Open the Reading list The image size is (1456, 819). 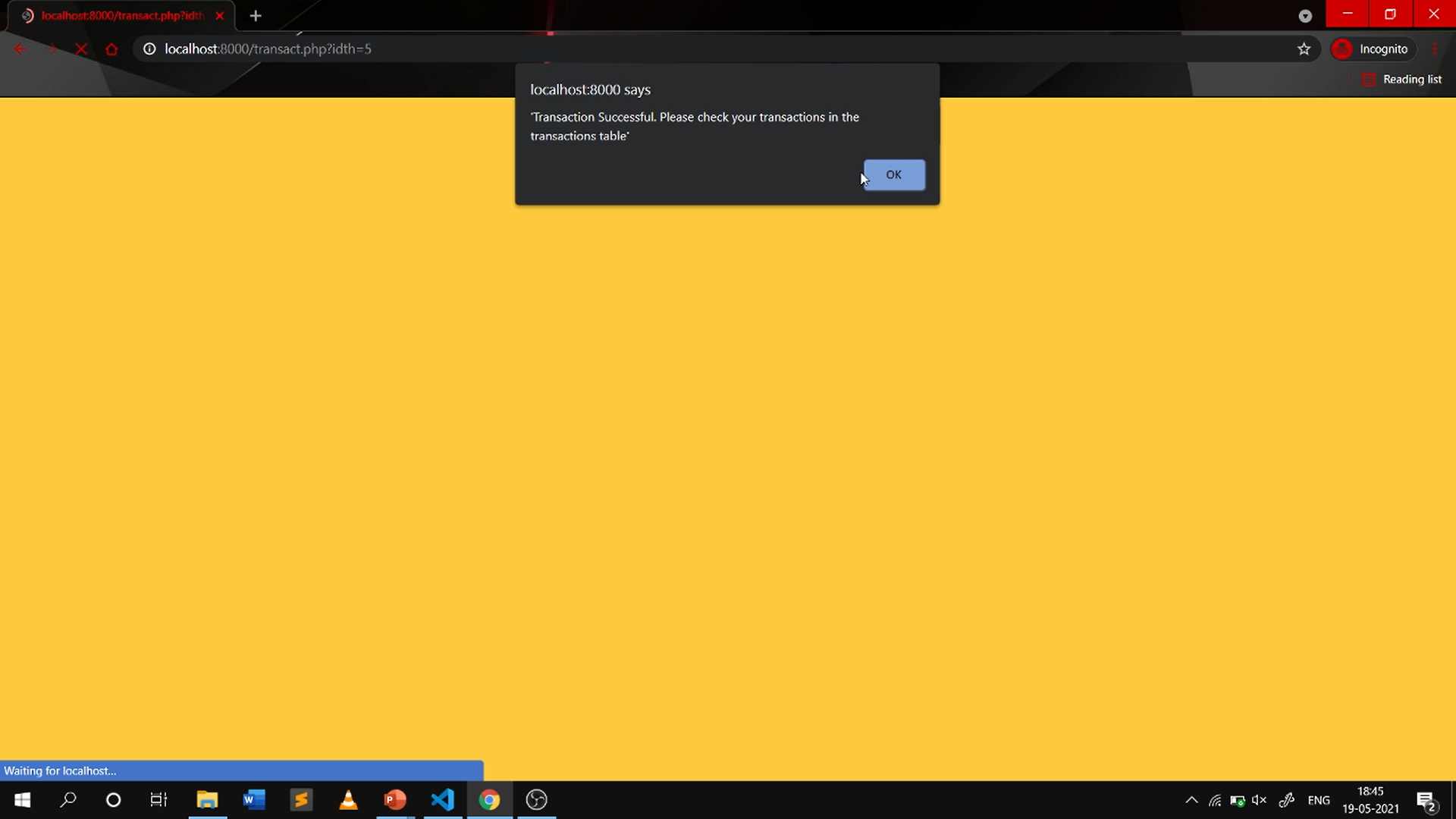tap(1401, 80)
